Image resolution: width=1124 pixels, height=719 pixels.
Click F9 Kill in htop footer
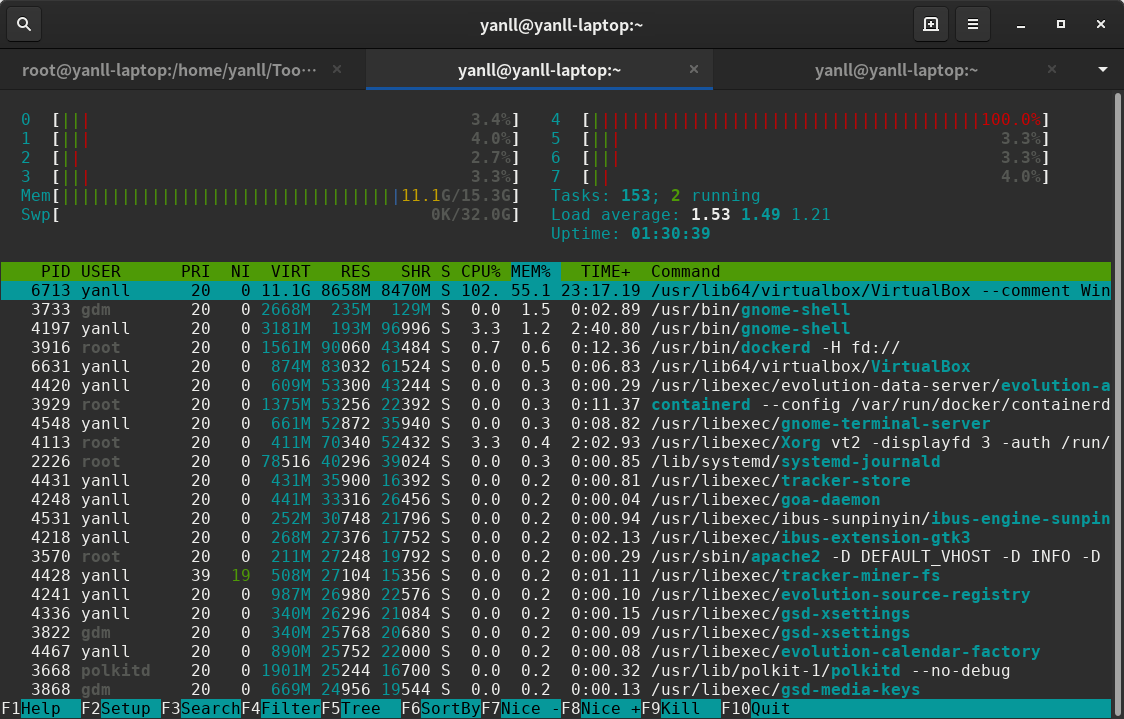[x=681, y=709]
